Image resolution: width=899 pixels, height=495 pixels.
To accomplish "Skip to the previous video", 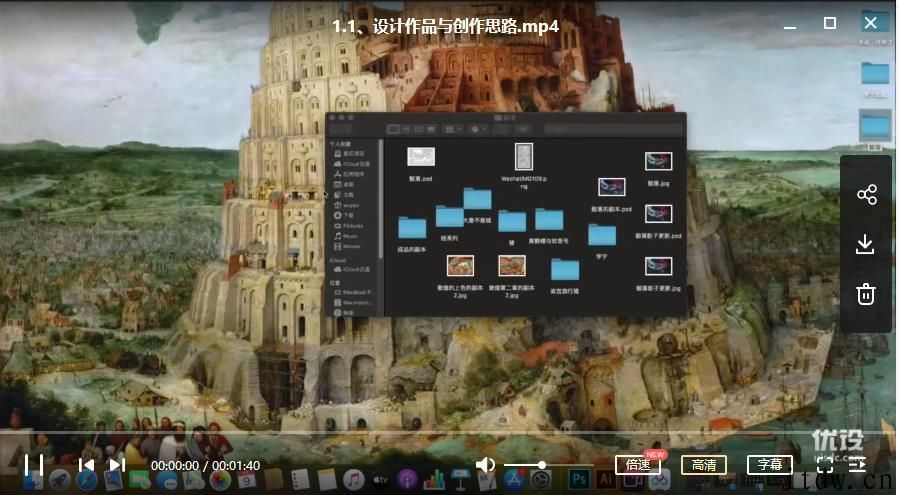I will pos(87,465).
